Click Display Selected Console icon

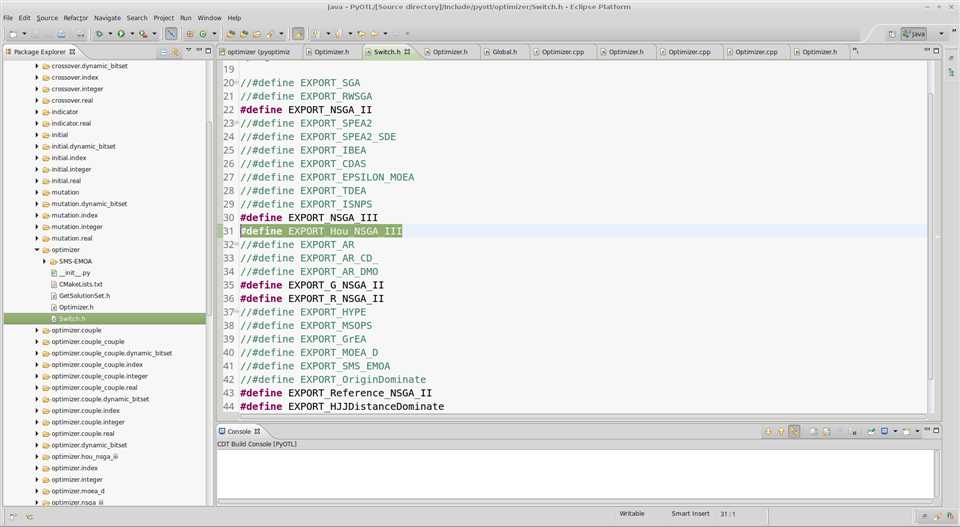(884, 432)
